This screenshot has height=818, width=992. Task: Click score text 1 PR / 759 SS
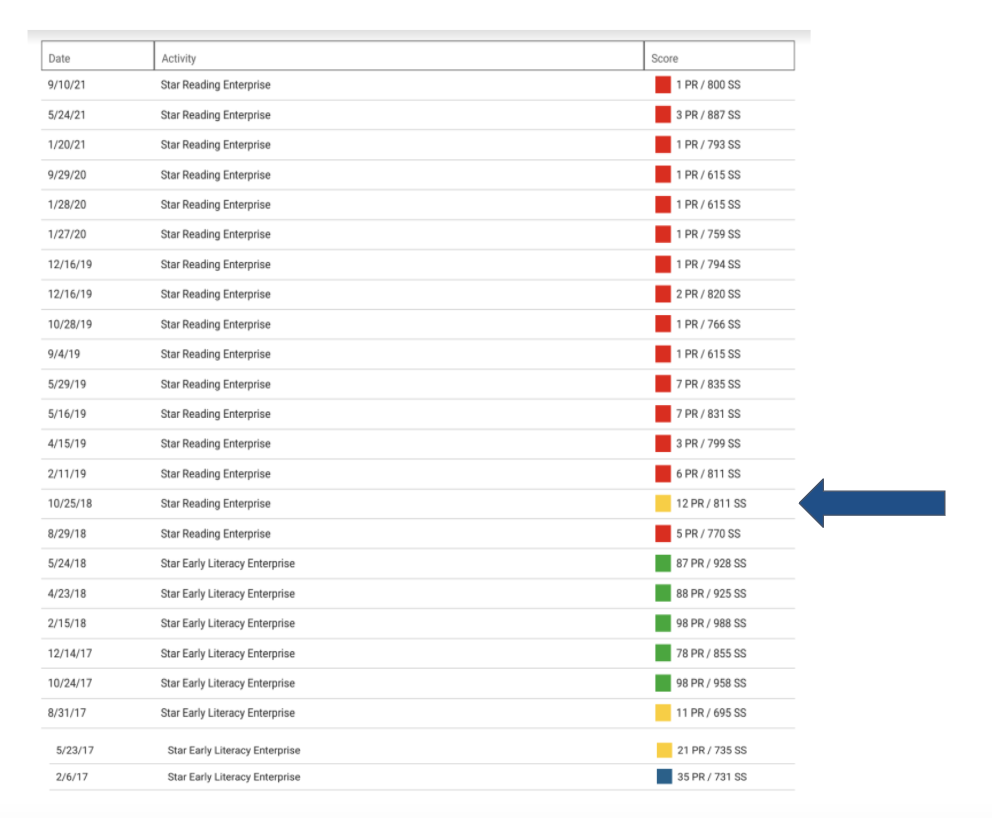[708, 234]
